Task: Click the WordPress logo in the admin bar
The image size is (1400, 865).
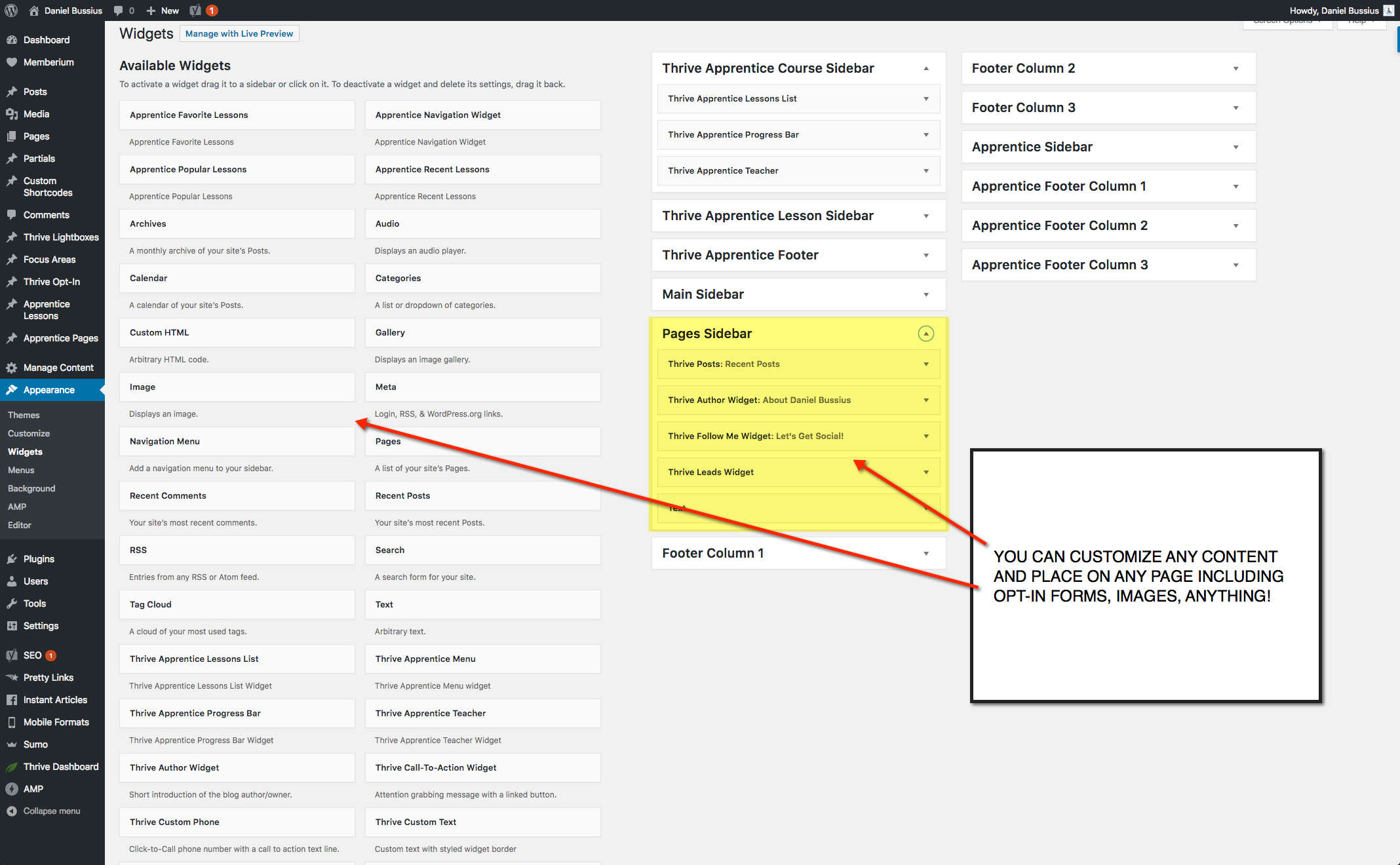Action: [x=11, y=10]
